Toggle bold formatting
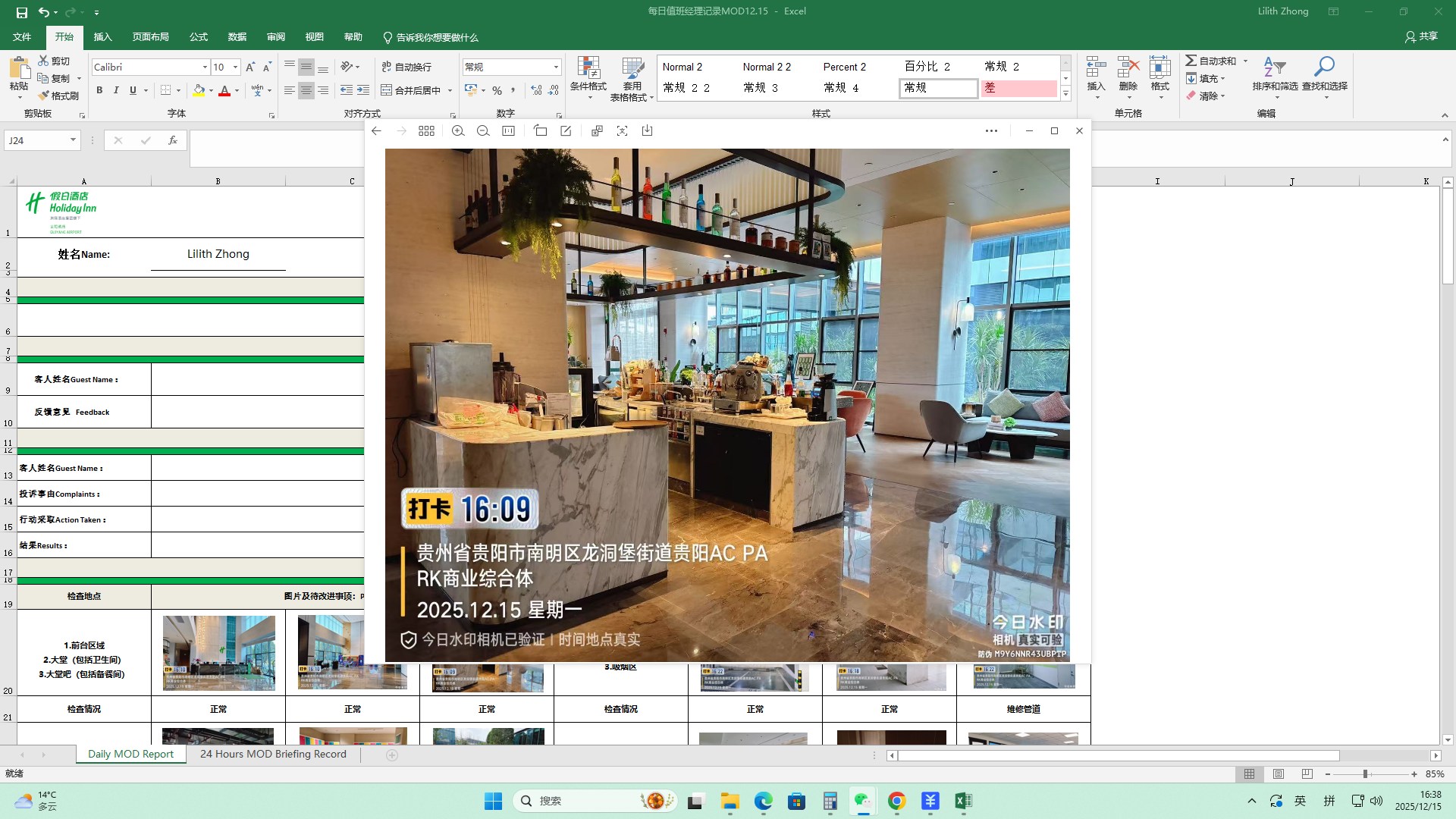1456x819 pixels. coord(99,90)
